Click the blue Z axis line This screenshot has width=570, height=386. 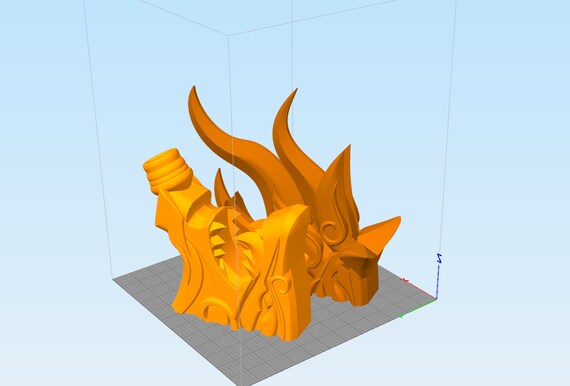click(437, 282)
